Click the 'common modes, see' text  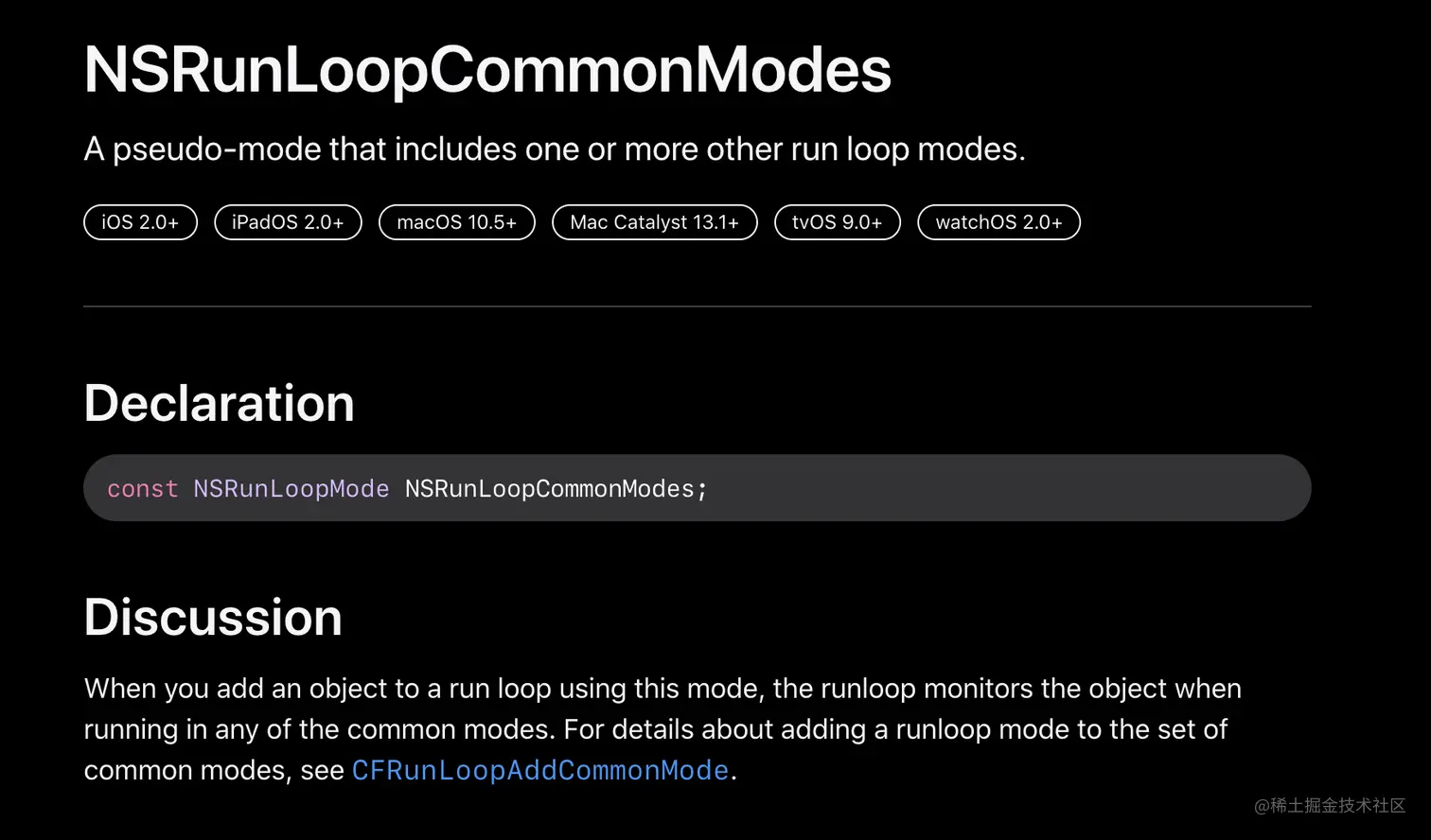pos(214,770)
